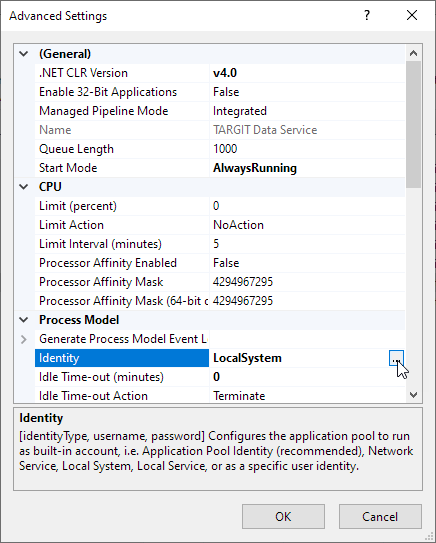Edit the Idle Time-out (minutes) value
The image size is (436, 543).
click(x=307, y=377)
